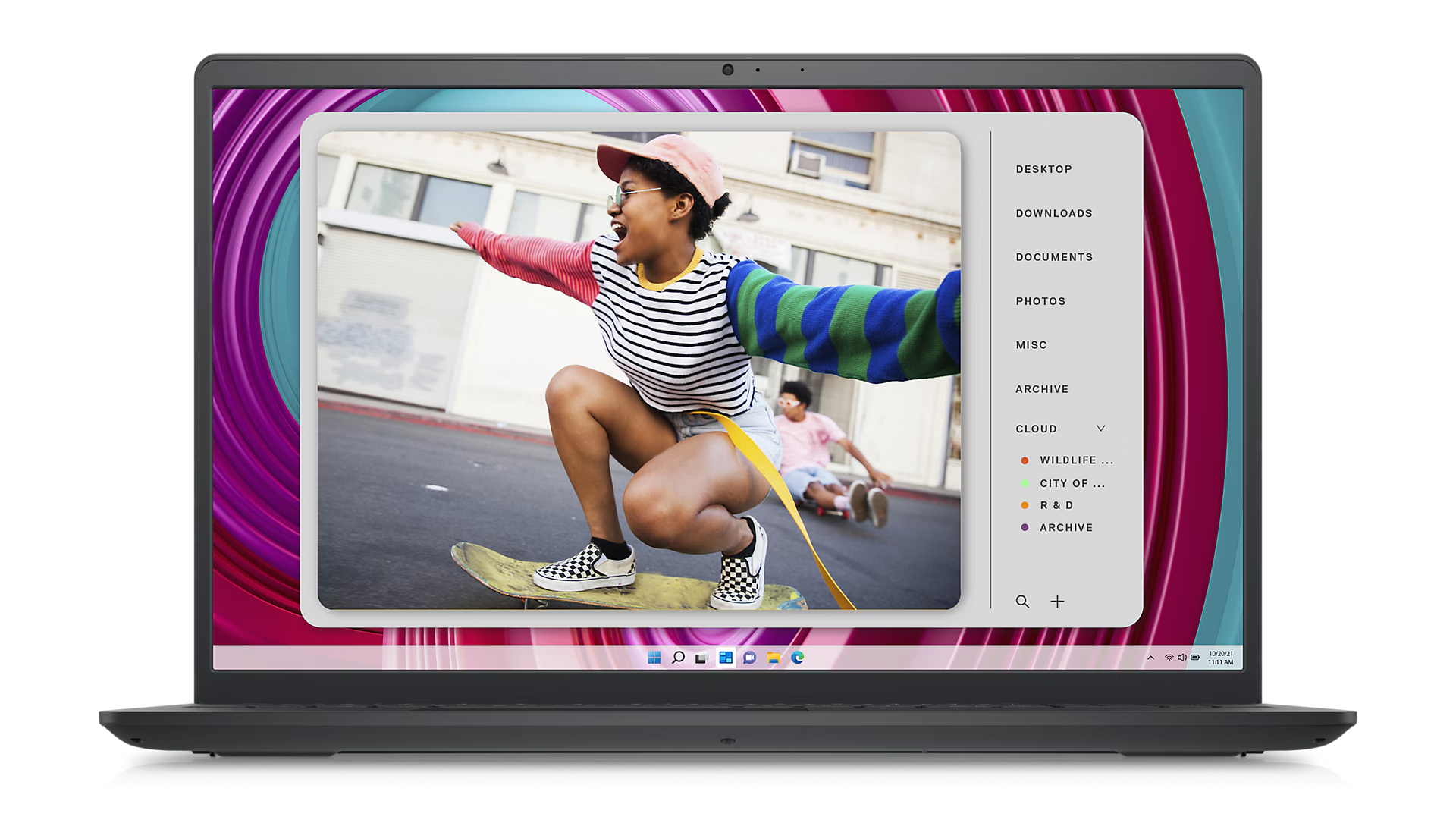Click the green City Of tag dot
1456x820 pixels.
pos(1025,483)
